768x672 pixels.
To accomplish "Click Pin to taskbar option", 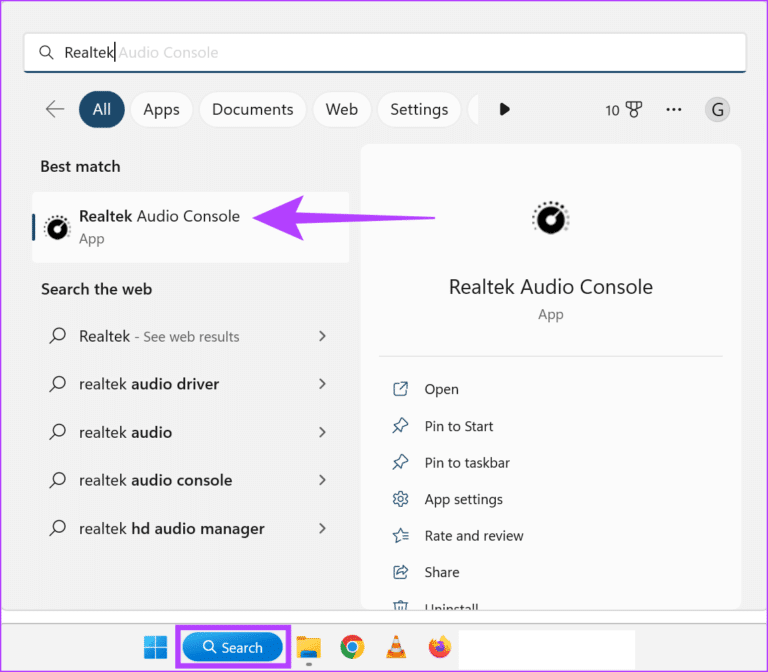I will click(x=467, y=463).
